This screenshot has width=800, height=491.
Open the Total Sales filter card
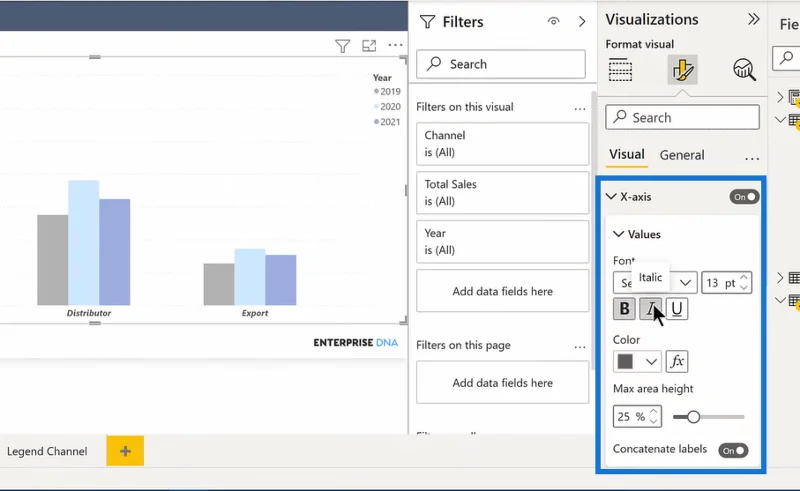coord(503,193)
